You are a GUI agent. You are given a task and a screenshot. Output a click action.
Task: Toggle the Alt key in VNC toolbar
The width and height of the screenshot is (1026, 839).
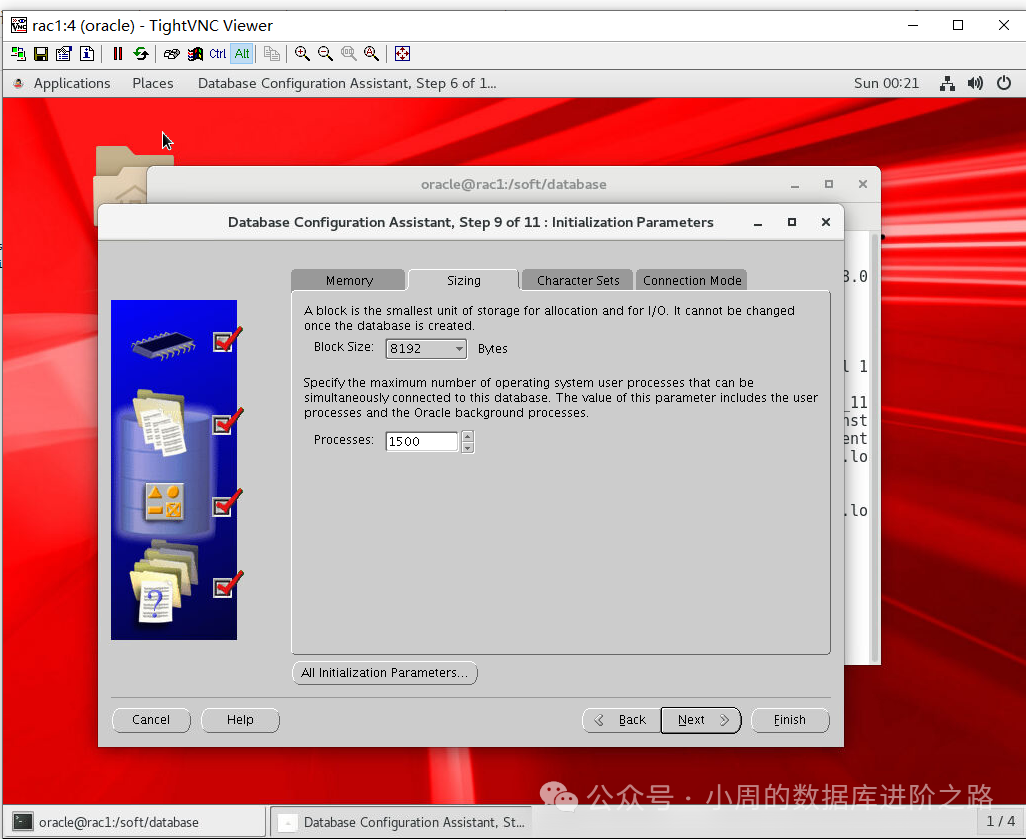241,54
